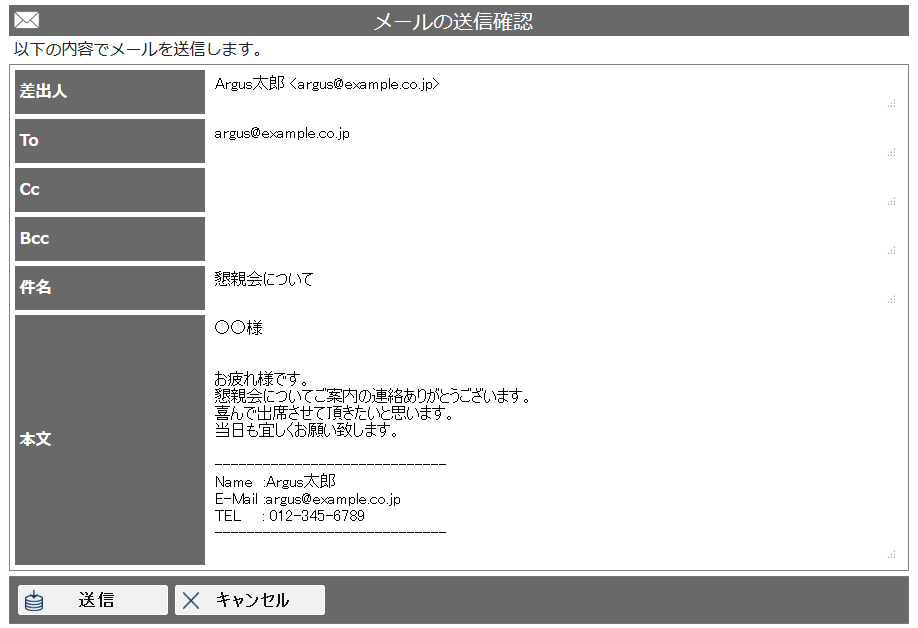Click the resize grip of the 件名 field

click(893, 297)
